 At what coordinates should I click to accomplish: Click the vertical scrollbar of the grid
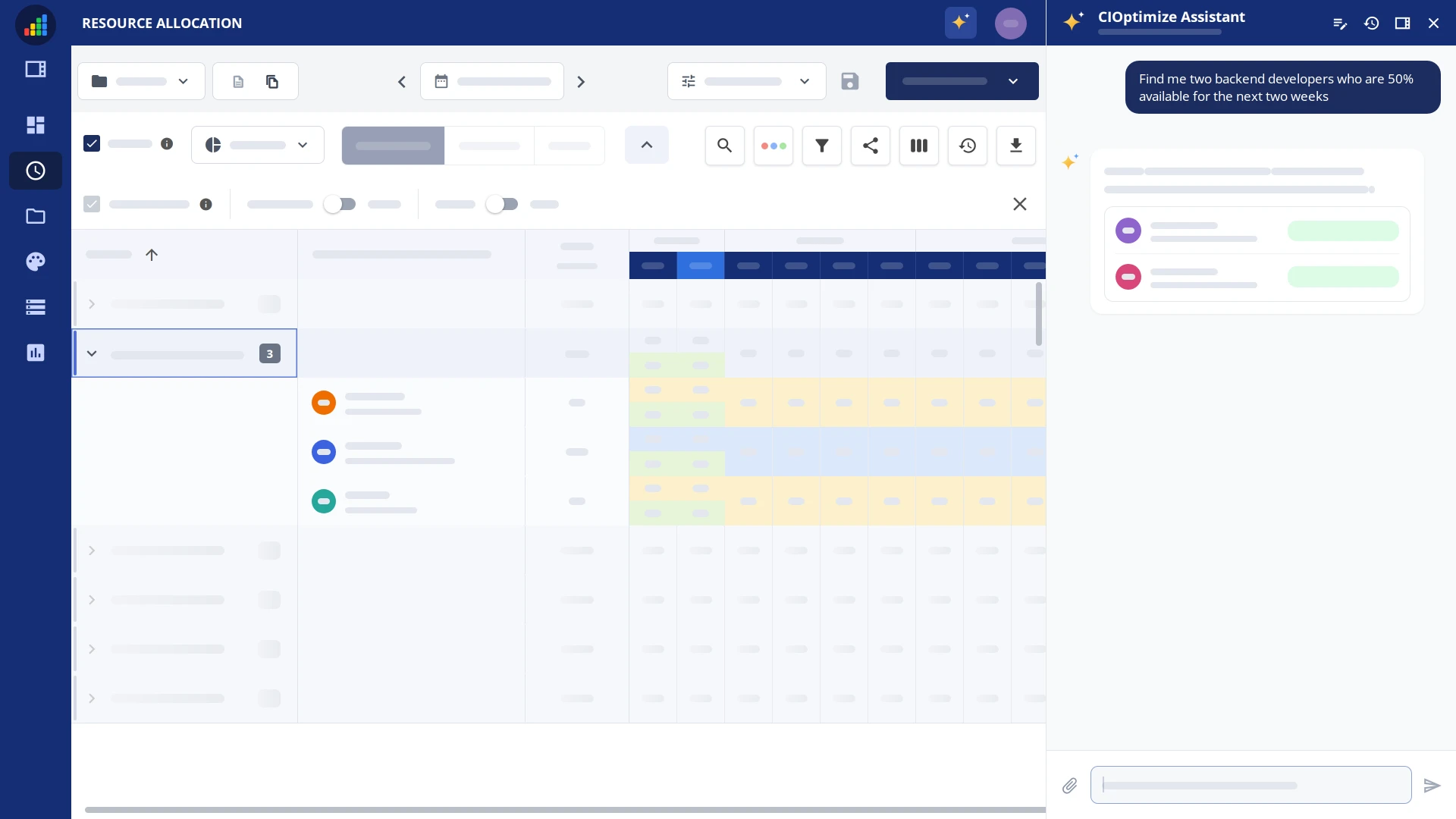1038,314
